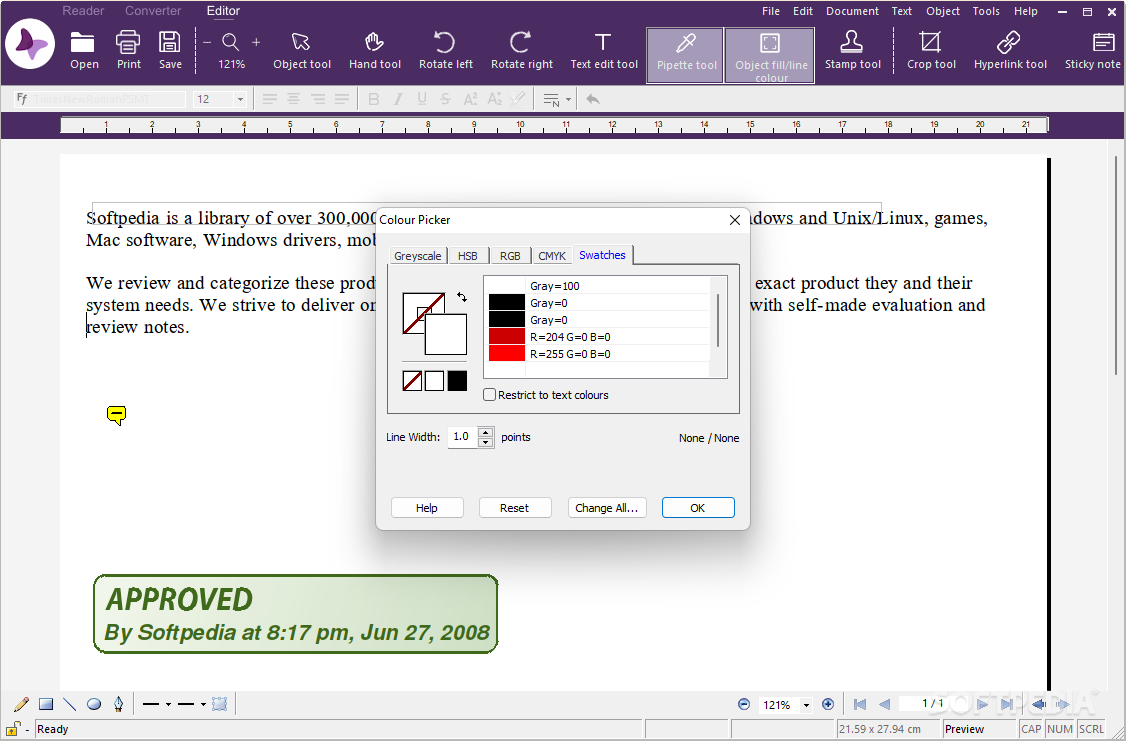The width and height of the screenshot is (1126, 741).
Task: Toggle subscript formatting
Action: [494, 99]
